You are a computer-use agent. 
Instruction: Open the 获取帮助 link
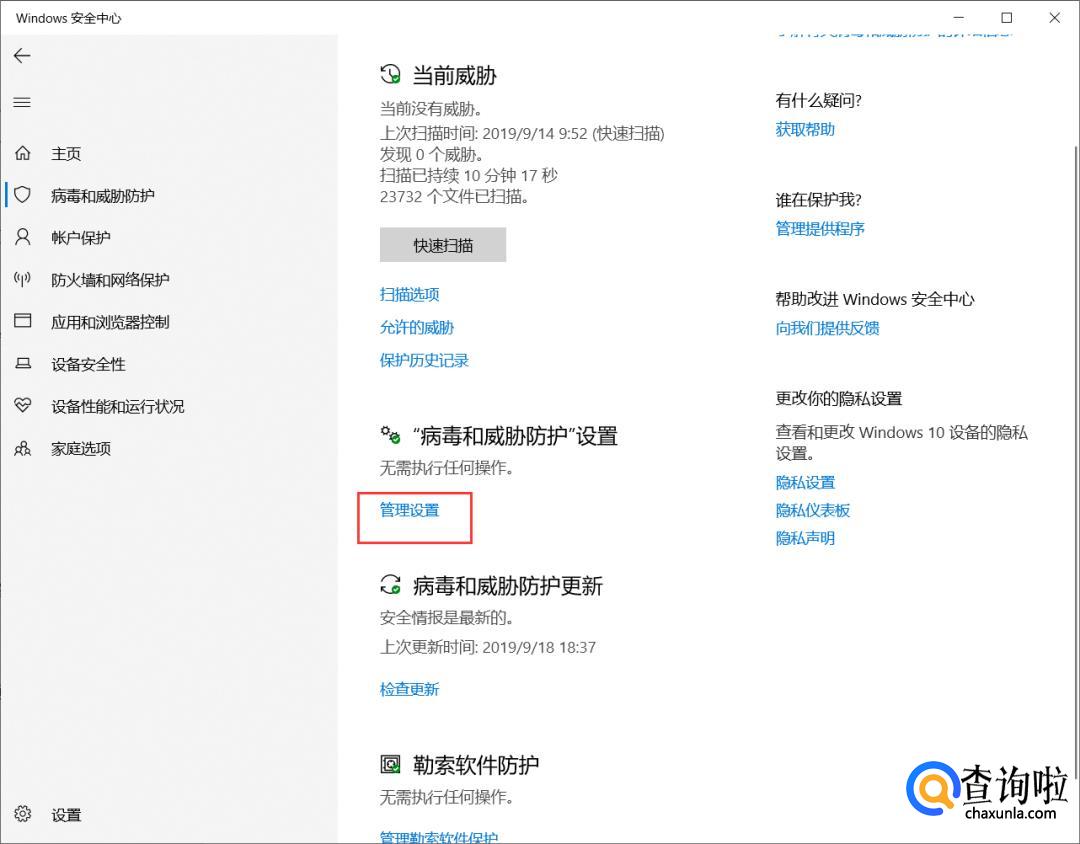[805, 130]
